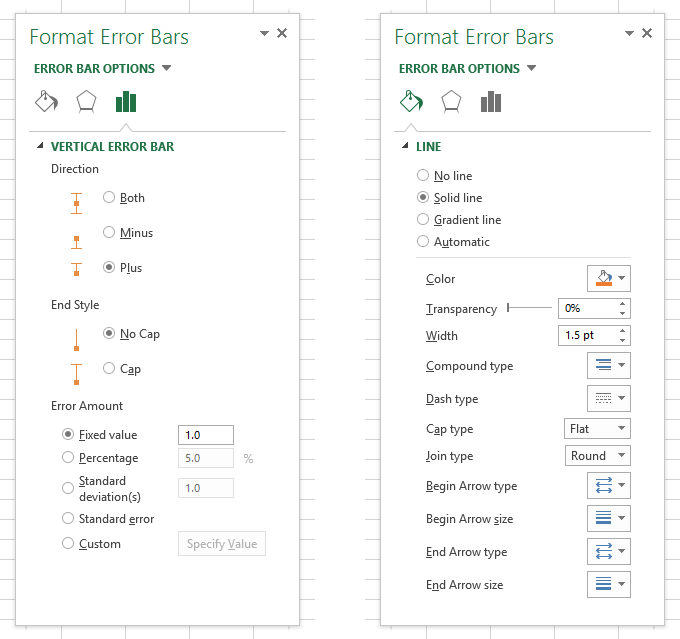Select Standard deviation(s) option
This screenshot has width=680, height=639.
point(68,488)
